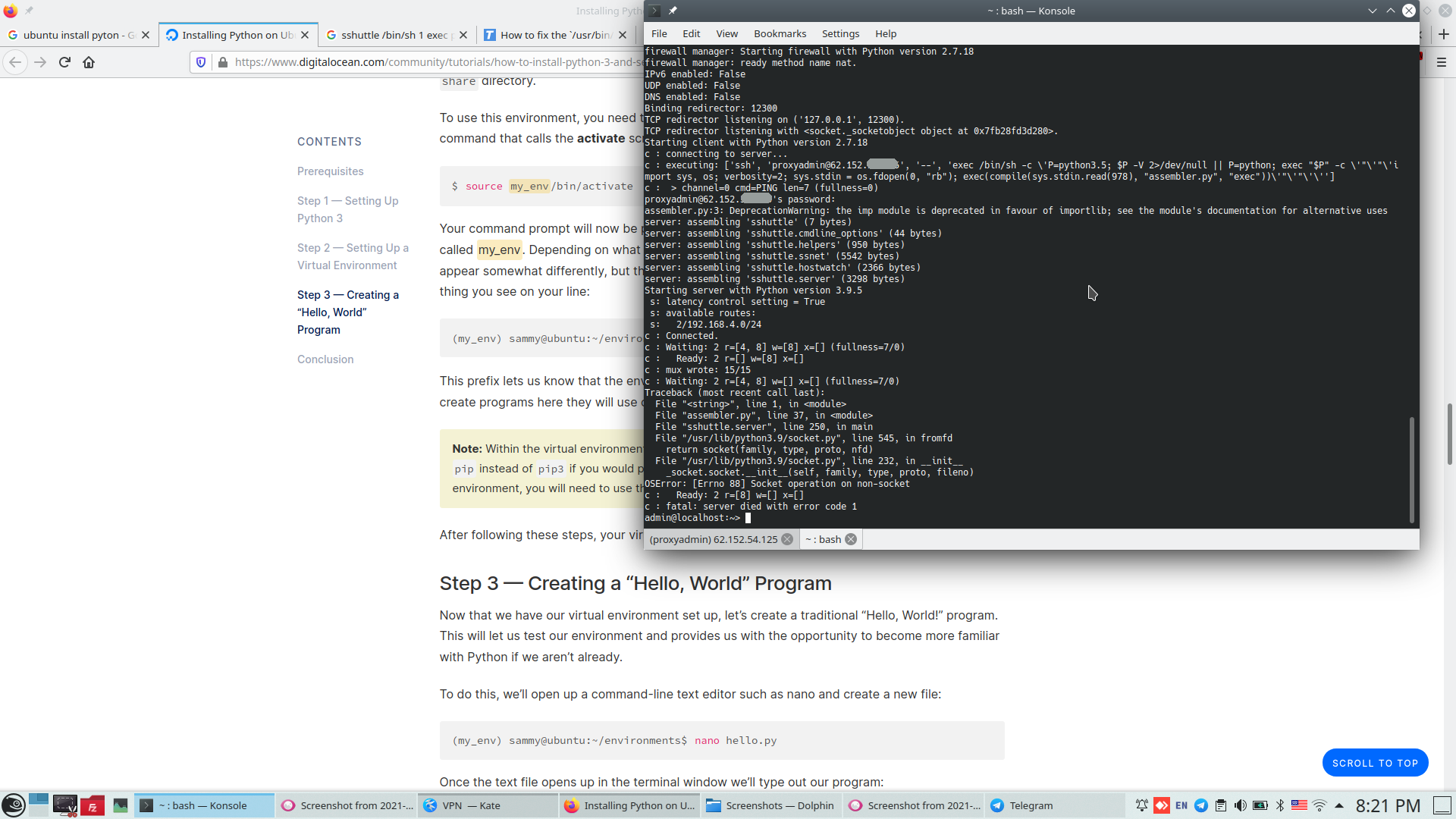The image size is (1456, 819).
Task: Open the Prerequisites link in Contents
Action: click(330, 171)
